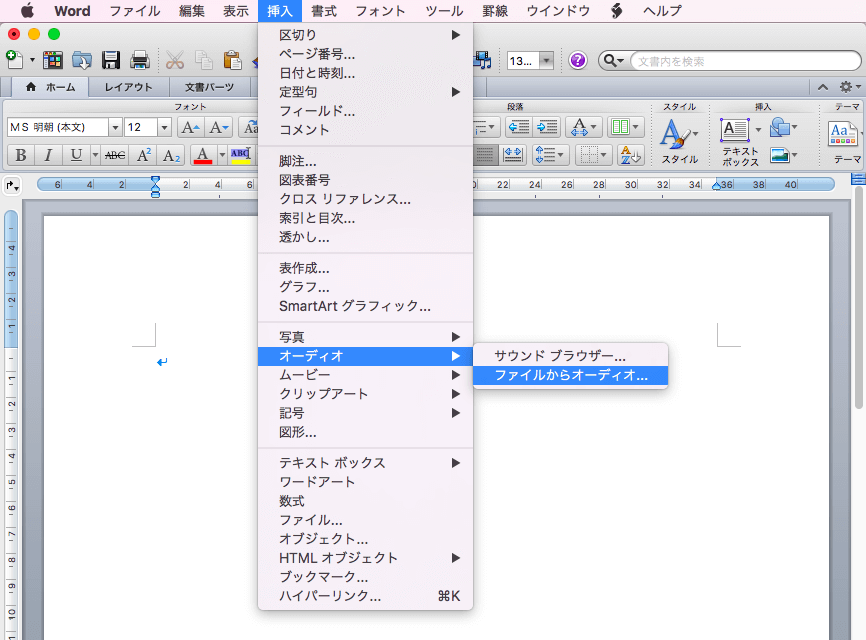Open the underline style dropdown arrow
Screen dimensions: 866x640
[95, 155]
